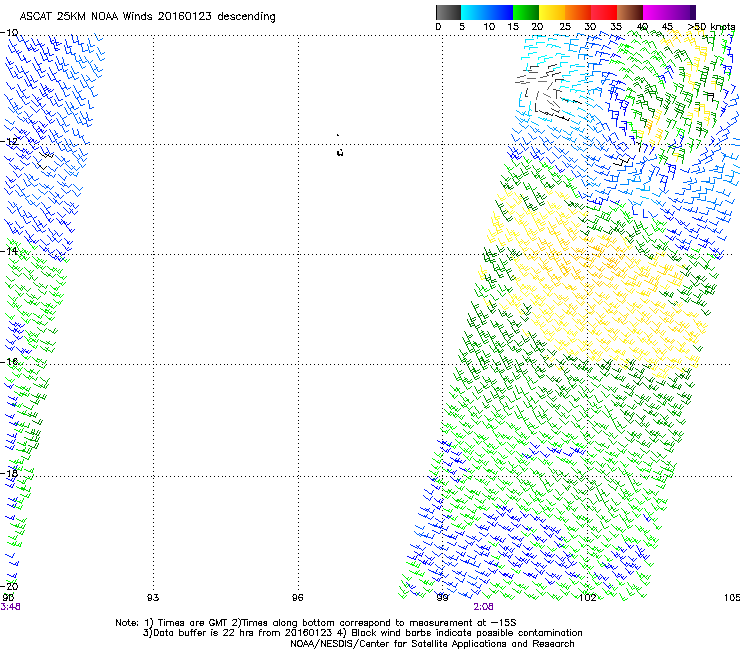Click the '105' longitude axis label

tap(732, 598)
